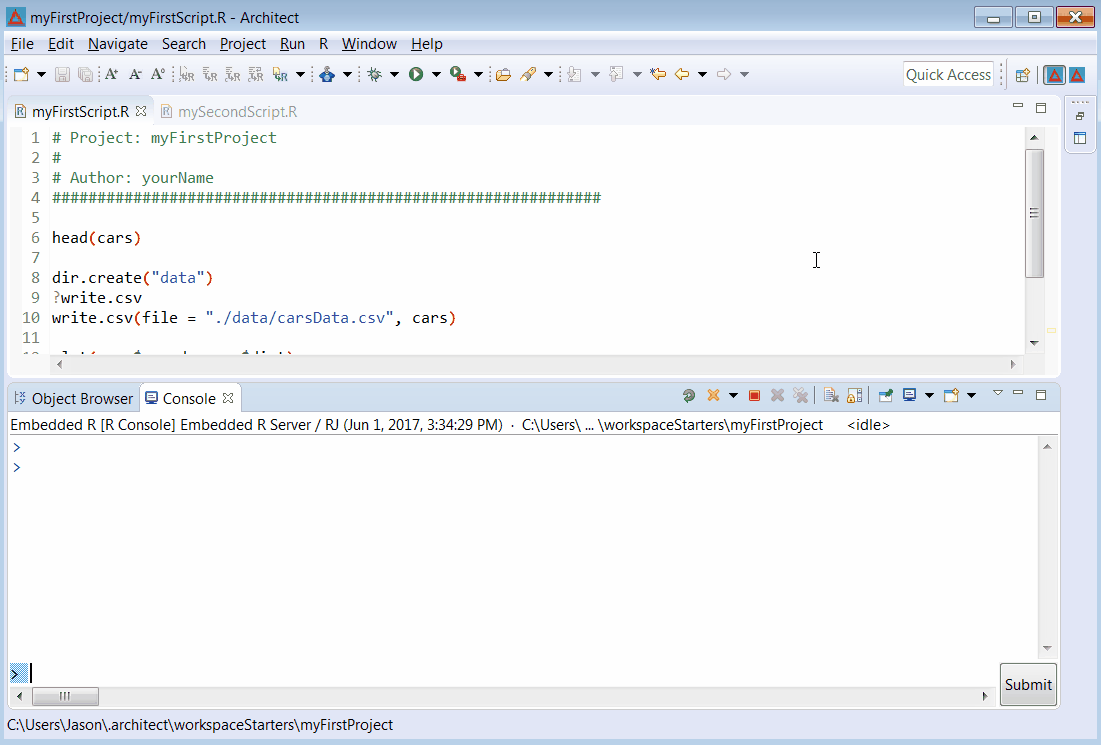Close the myFirstScript.R tab
This screenshot has height=745, width=1101.
(x=141, y=111)
